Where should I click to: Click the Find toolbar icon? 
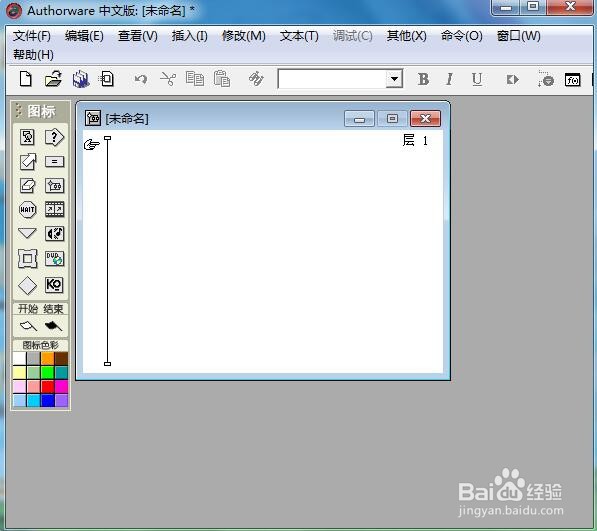pyautogui.click(x=256, y=79)
